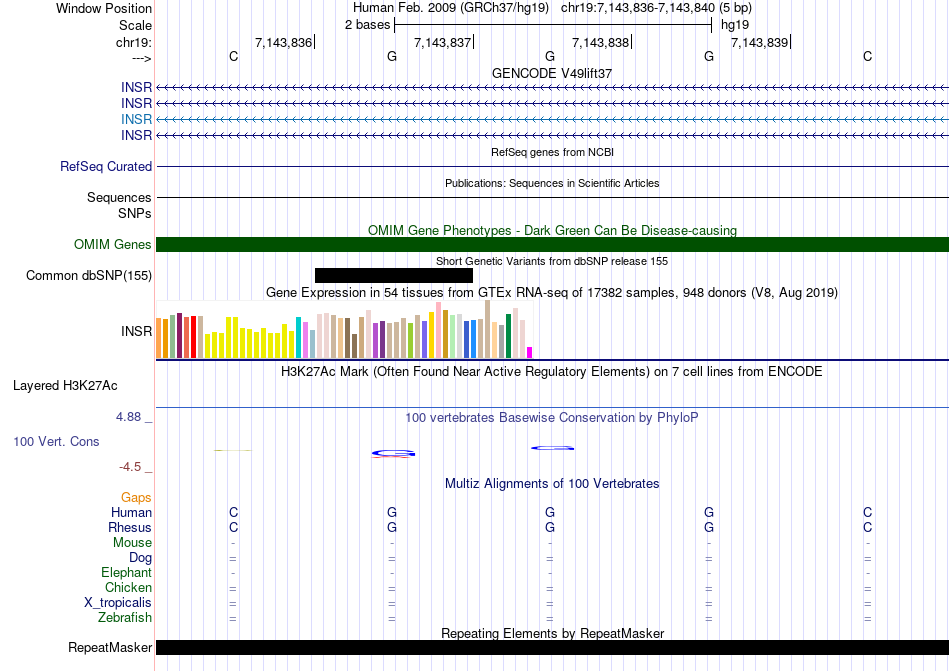Click the 4.88 upper scale value

[x=128, y=417]
